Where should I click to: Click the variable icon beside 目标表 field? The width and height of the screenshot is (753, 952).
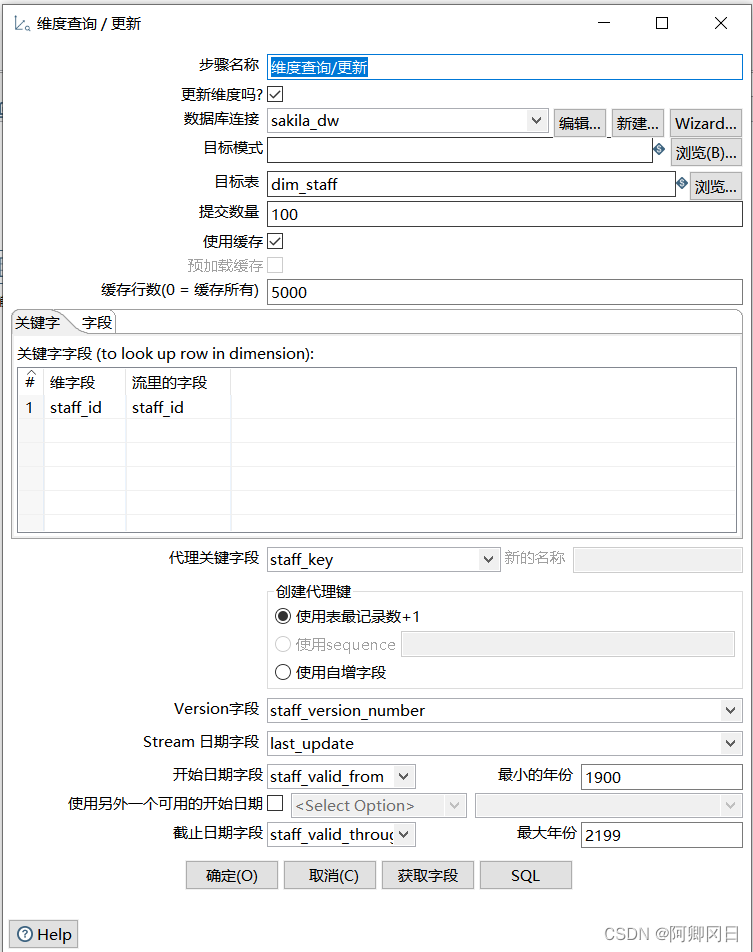point(682,183)
